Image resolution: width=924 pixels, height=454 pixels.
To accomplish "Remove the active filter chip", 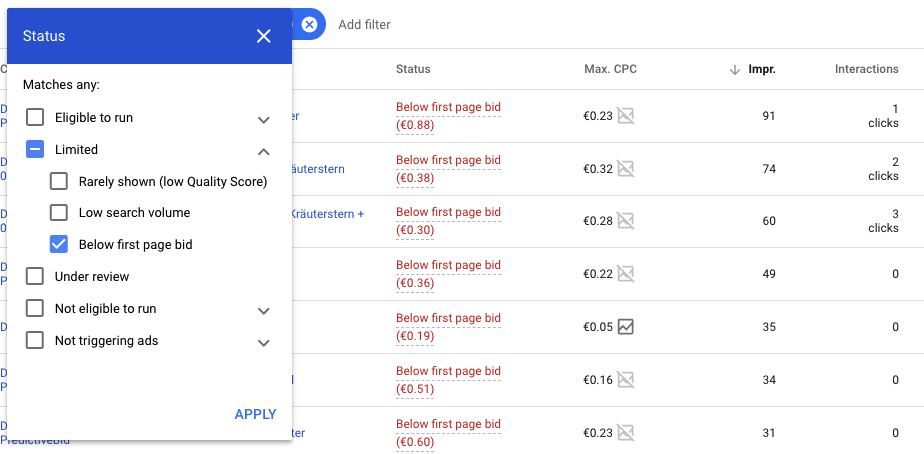I will [309, 24].
